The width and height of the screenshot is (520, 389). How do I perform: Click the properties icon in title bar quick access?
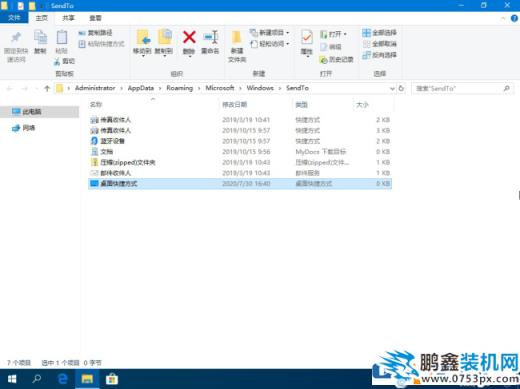(x=21, y=6)
